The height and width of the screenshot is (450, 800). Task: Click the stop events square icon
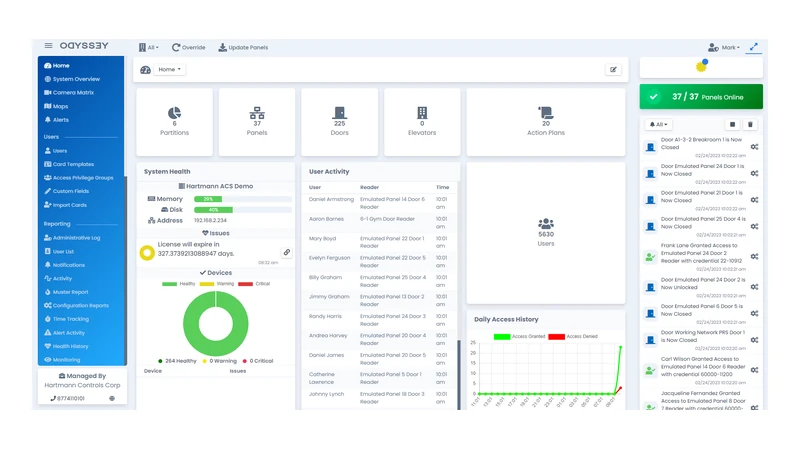point(732,124)
